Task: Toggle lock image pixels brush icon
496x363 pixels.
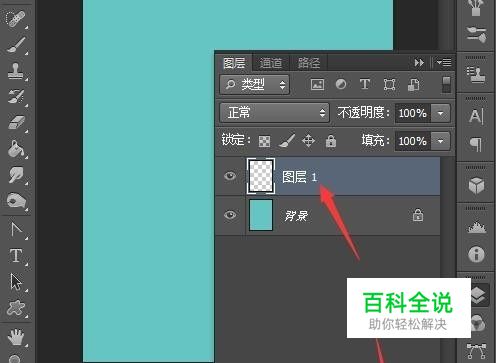Action: tap(287, 141)
